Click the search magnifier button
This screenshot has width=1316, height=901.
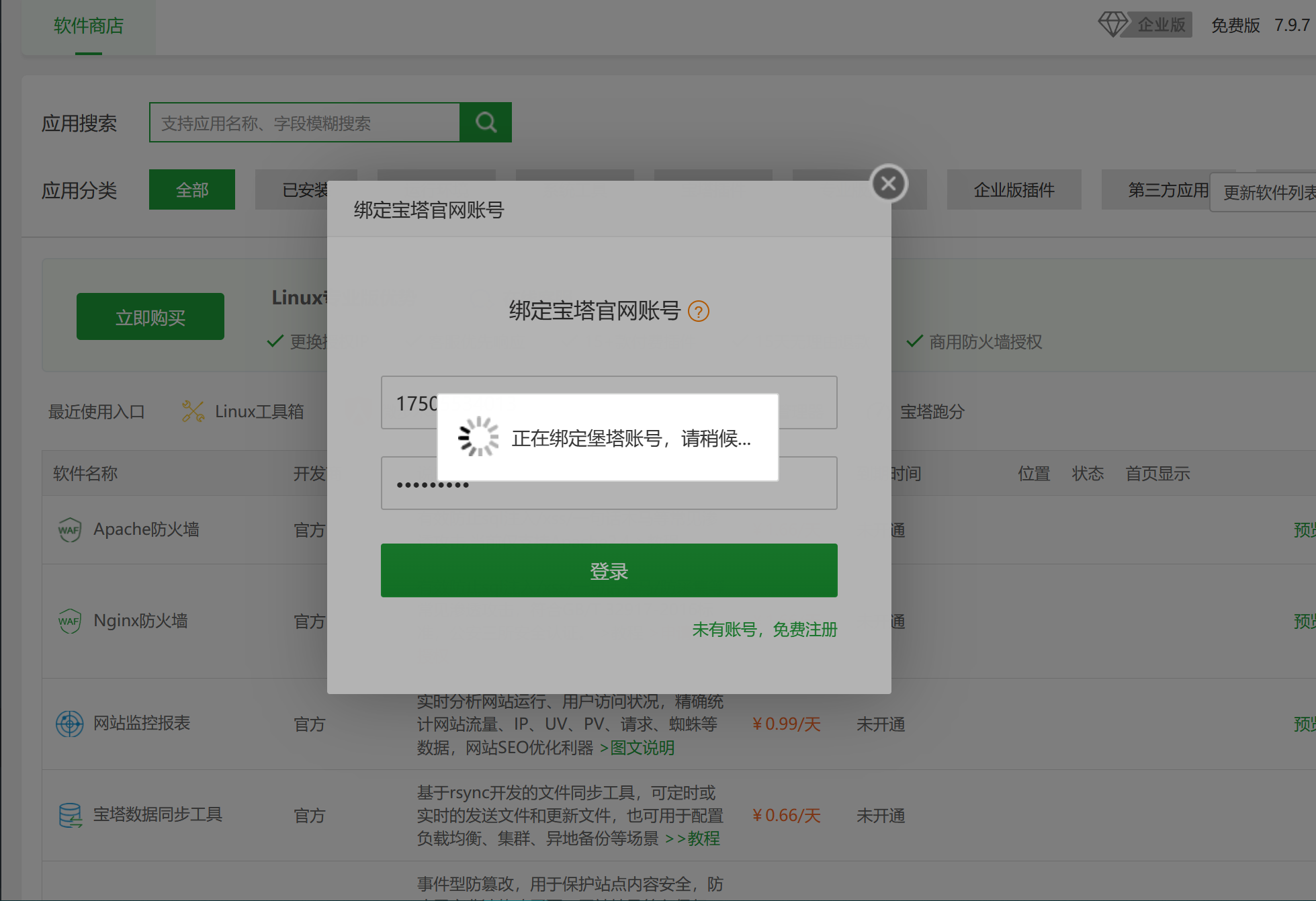485,122
